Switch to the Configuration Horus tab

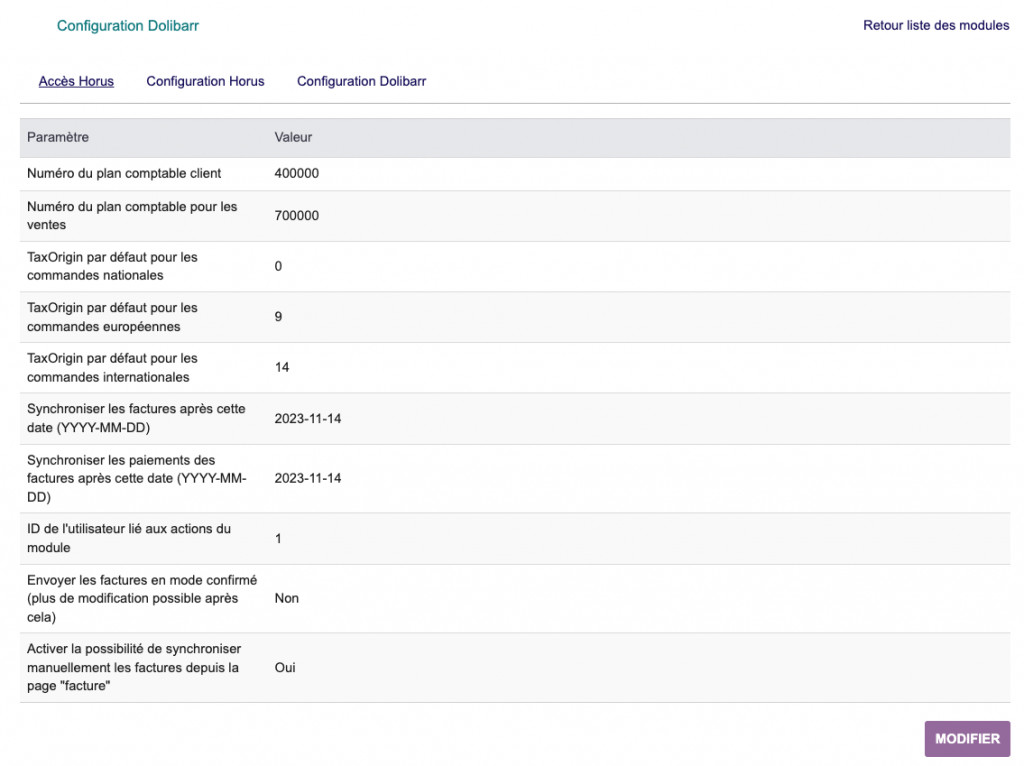click(x=205, y=81)
